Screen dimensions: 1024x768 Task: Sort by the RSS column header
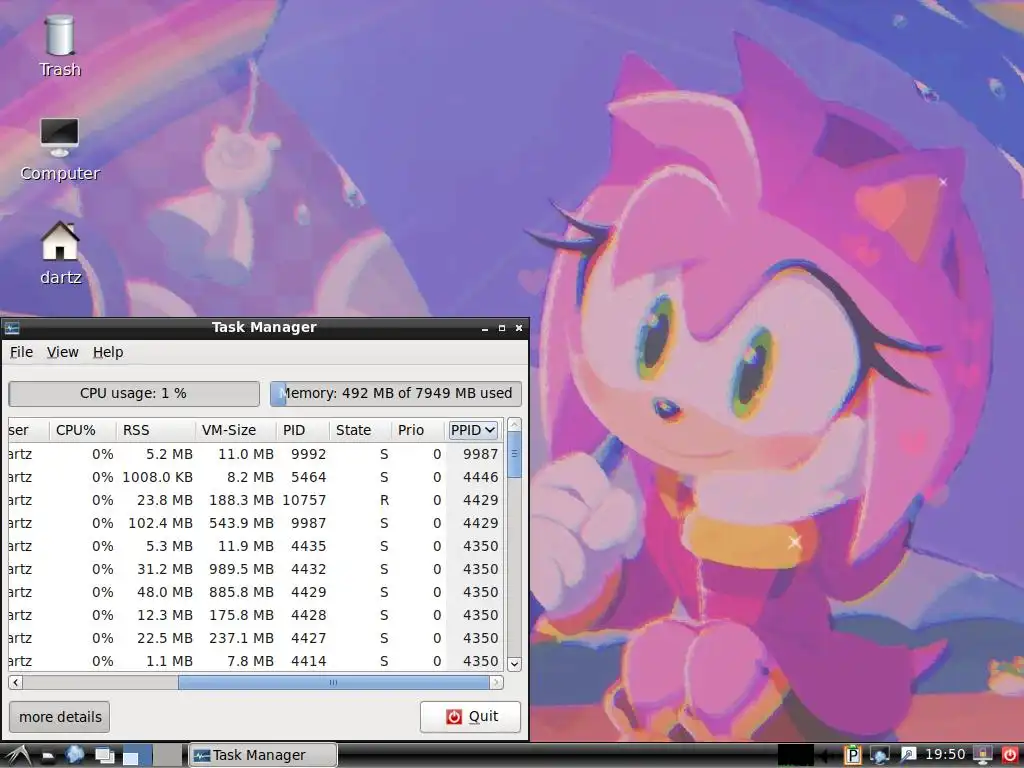point(156,430)
